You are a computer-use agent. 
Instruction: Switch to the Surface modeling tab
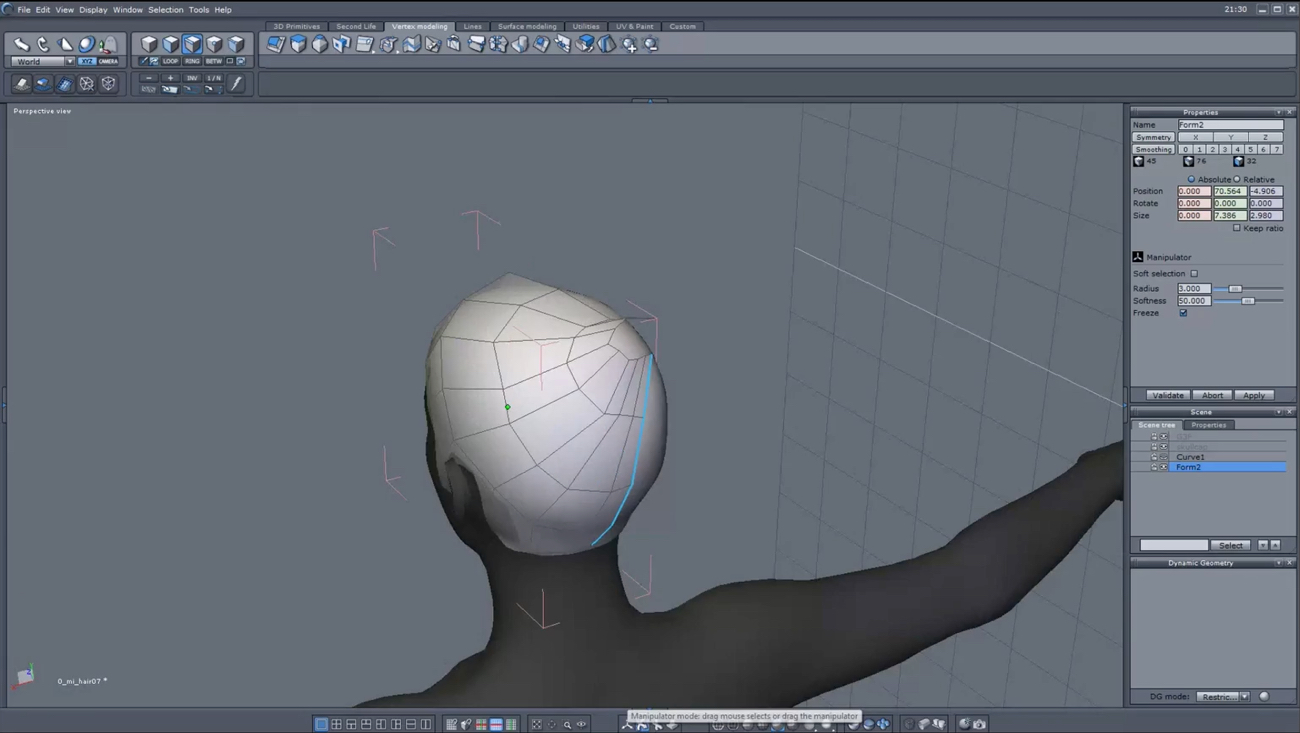pos(527,27)
